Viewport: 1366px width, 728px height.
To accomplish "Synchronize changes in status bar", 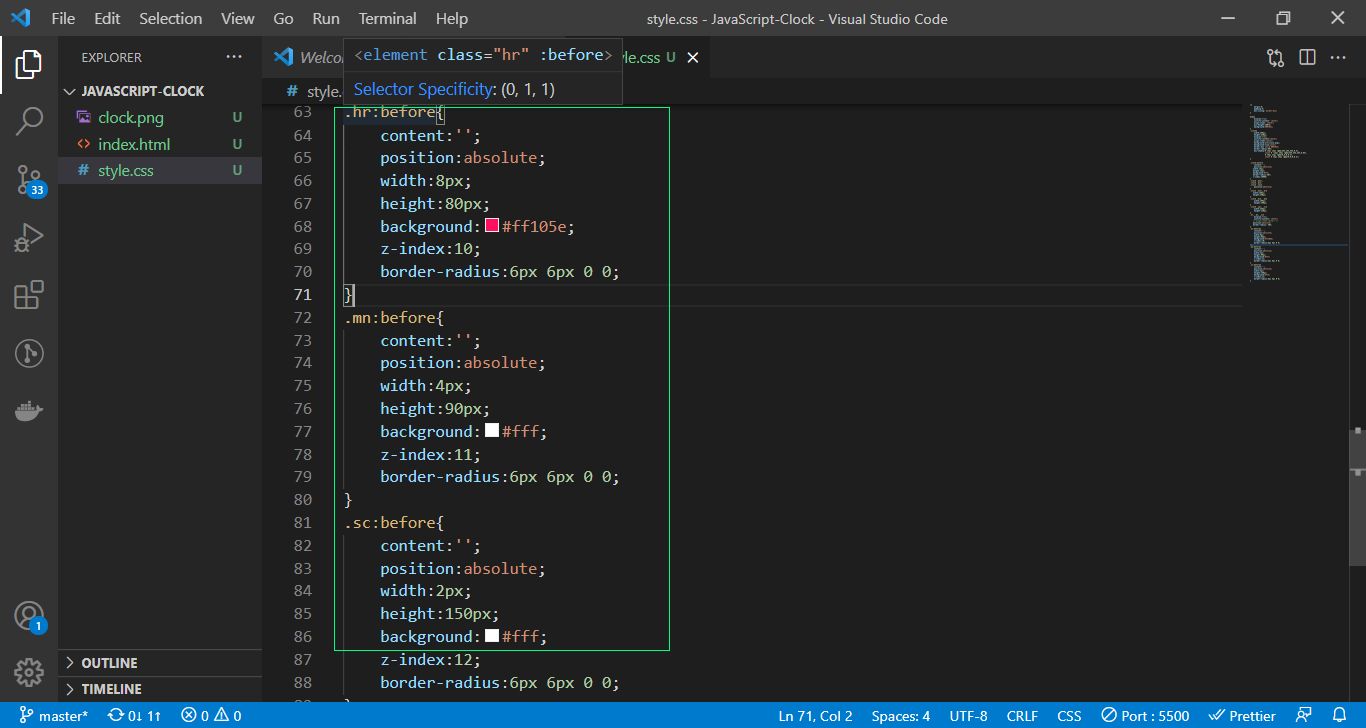I will point(135,716).
